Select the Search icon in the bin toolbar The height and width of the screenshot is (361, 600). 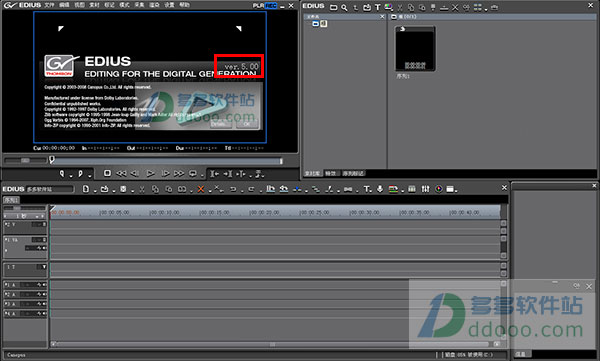[x=344, y=7]
